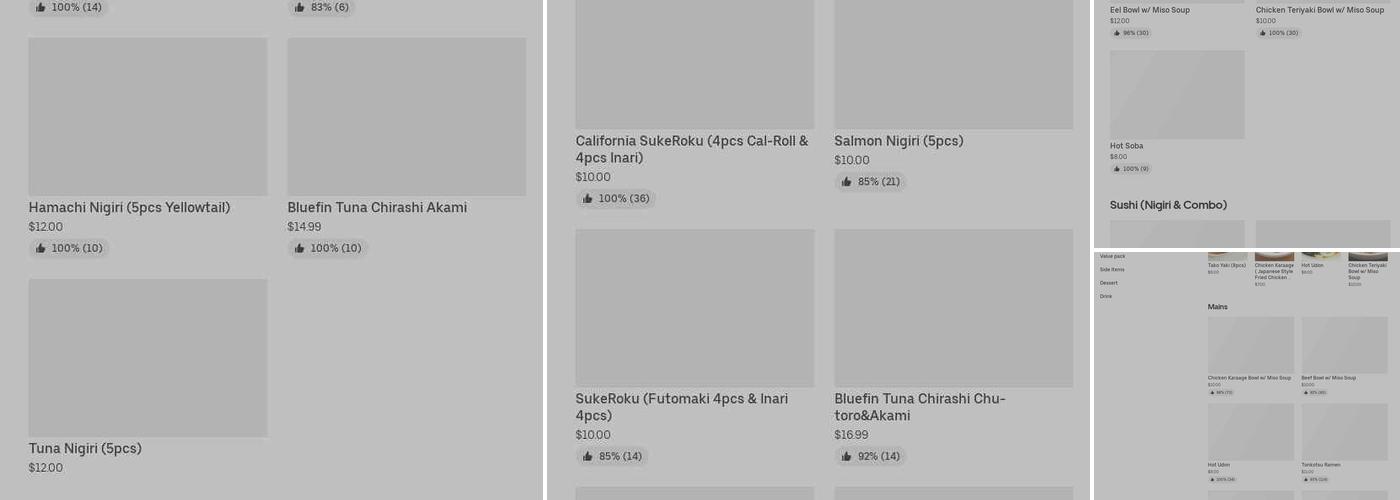The image size is (1400, 500).
Task: Open the Beef Bowl w/ Miso Soup image
Action: tap(1344, 345)
